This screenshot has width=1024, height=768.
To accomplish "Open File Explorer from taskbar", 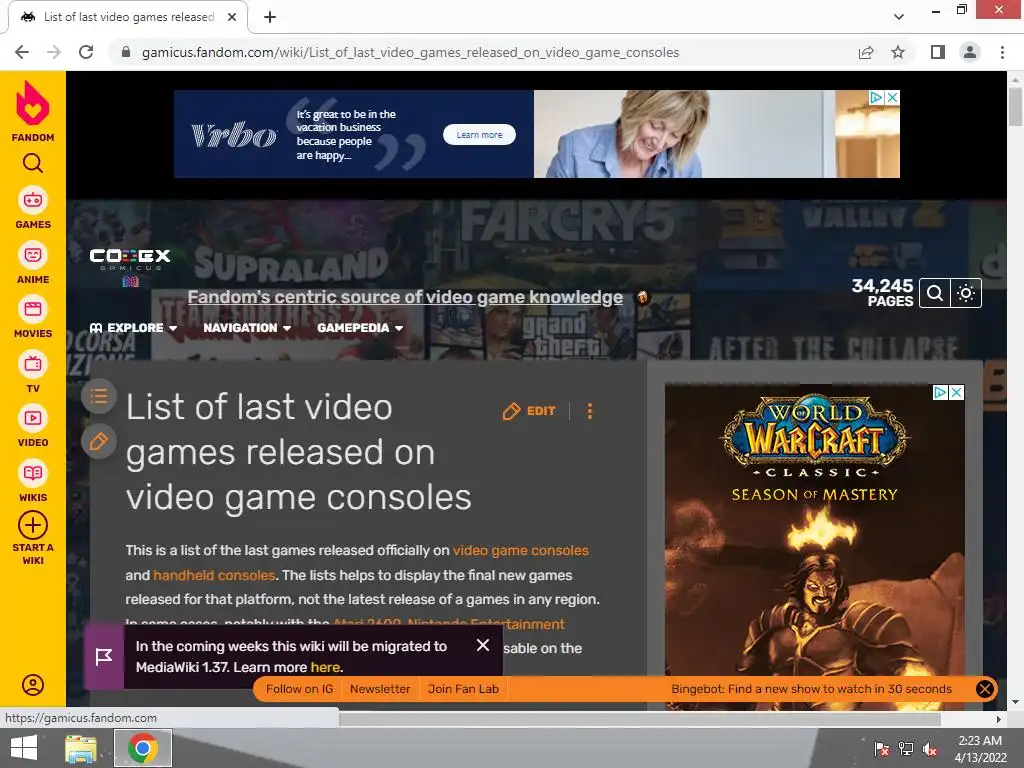I will click(x=81, y=748).
